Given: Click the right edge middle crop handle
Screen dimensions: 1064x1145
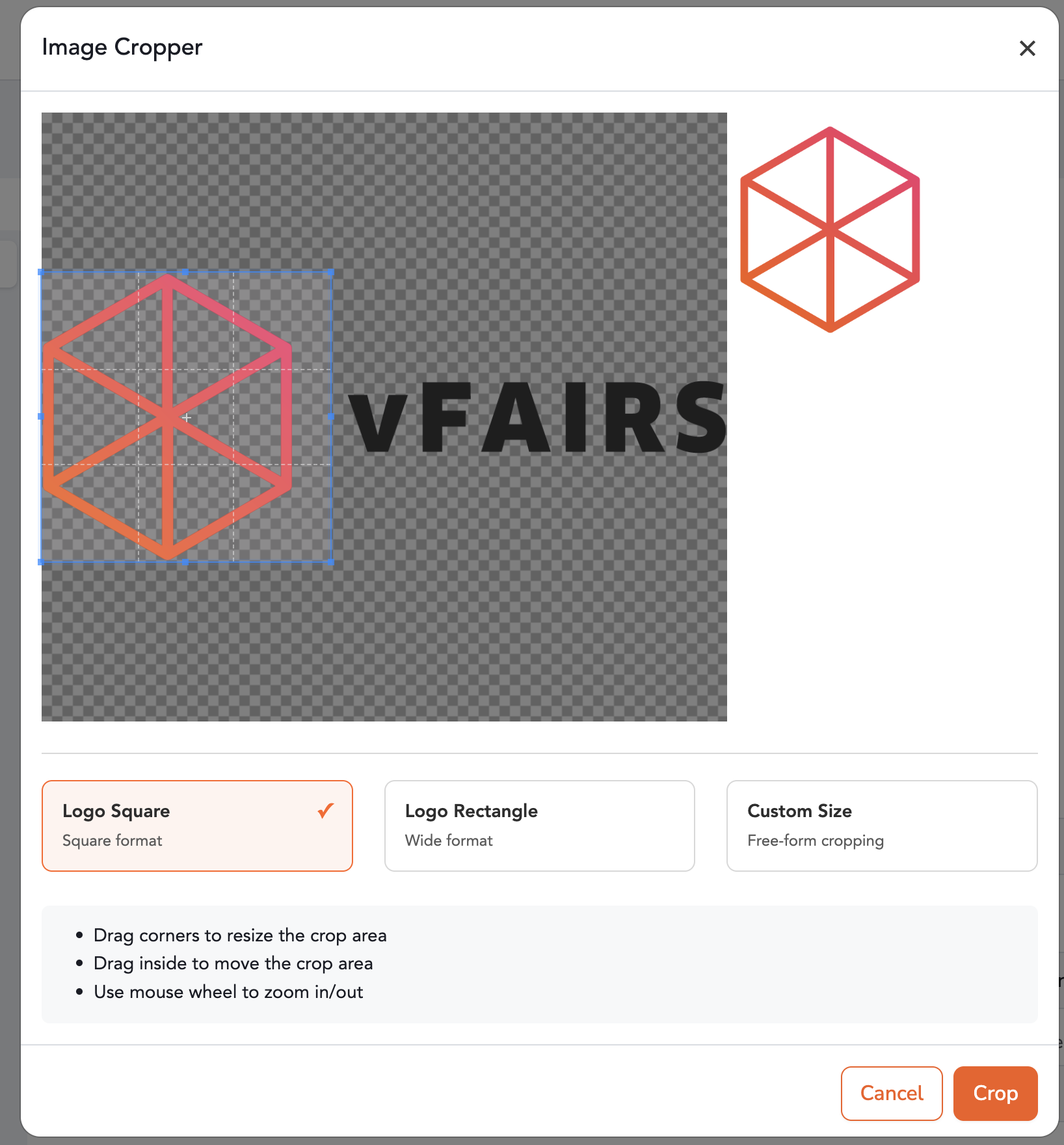Looking at the screenshot, I should pyautogui.click(x=331, y=417).
